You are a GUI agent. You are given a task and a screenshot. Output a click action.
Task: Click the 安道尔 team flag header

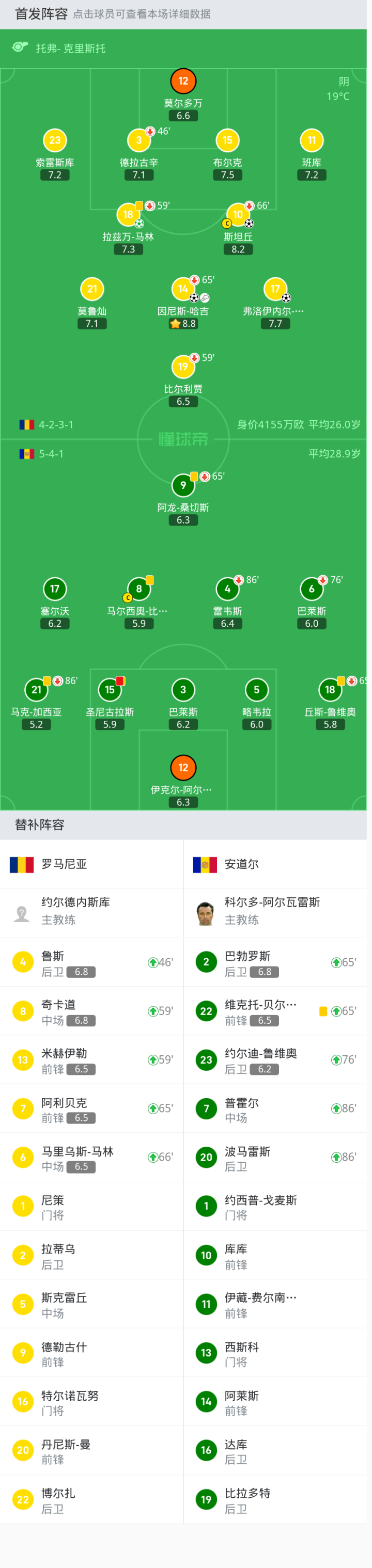point(205,864)
